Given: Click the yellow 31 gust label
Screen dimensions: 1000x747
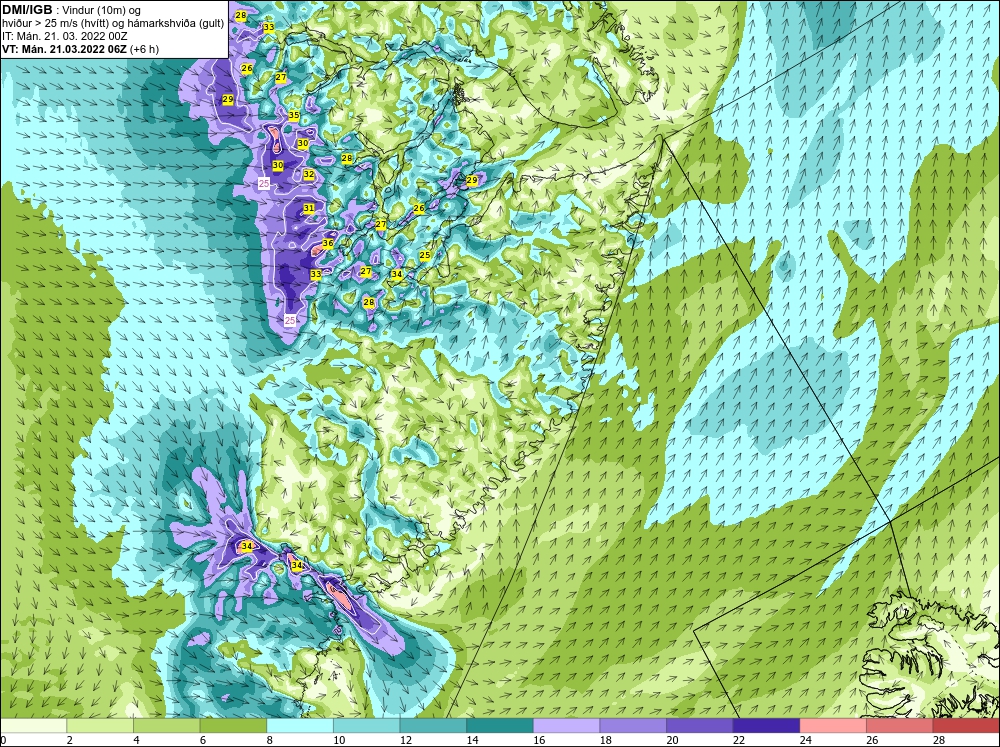Looking at the screenshot, I should coord(309,208).
